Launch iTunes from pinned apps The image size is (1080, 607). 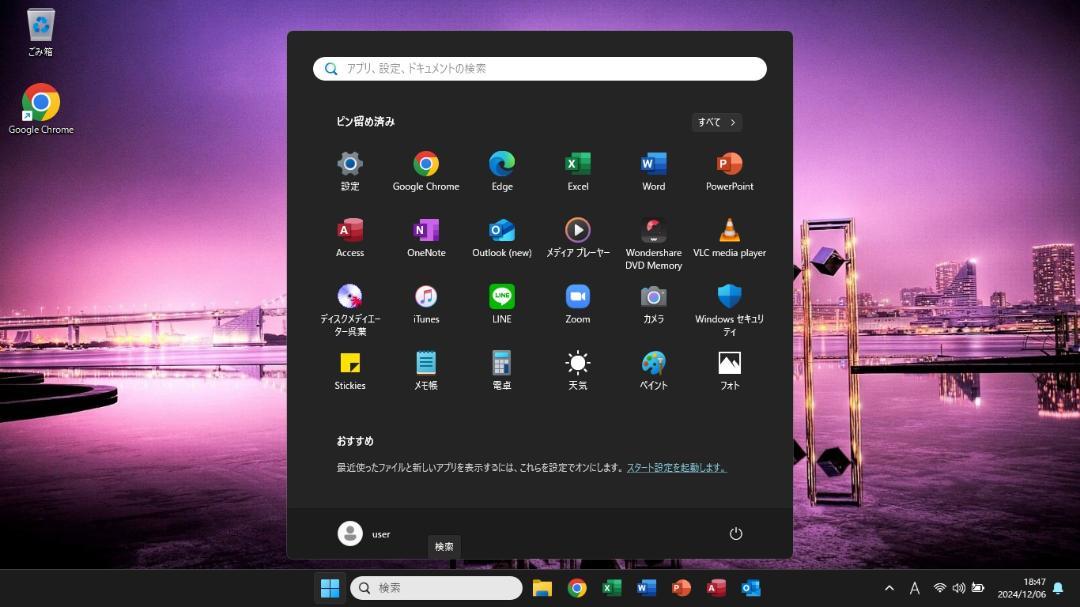pos(426,304)
